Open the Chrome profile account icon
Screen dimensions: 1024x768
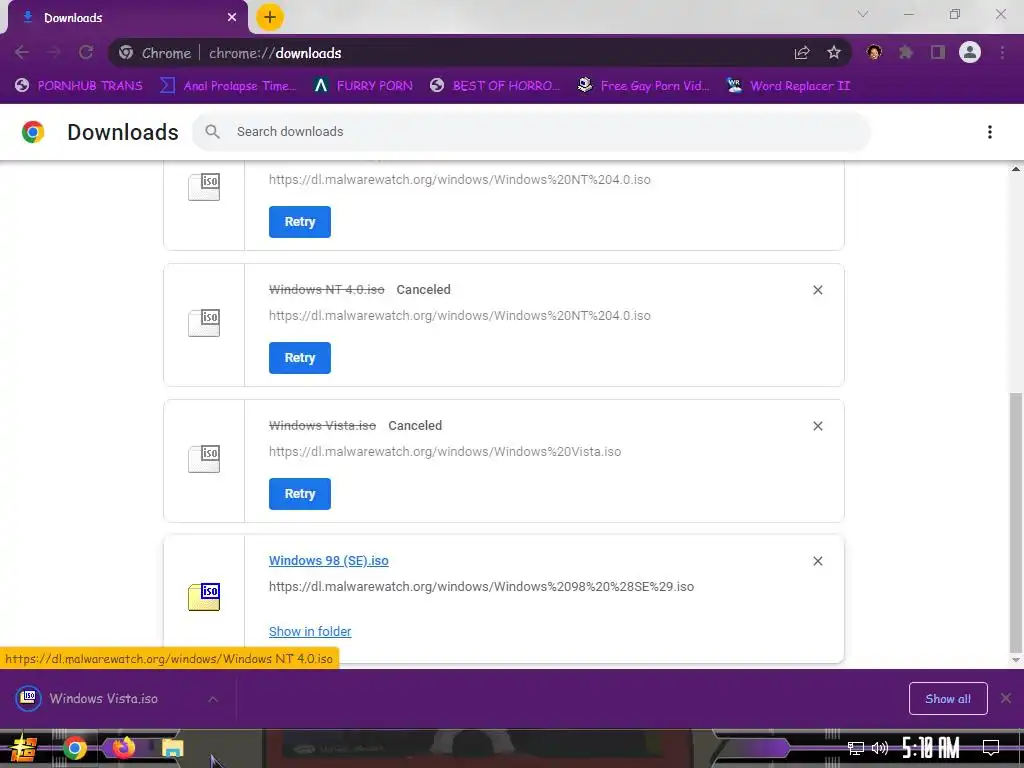970,52
